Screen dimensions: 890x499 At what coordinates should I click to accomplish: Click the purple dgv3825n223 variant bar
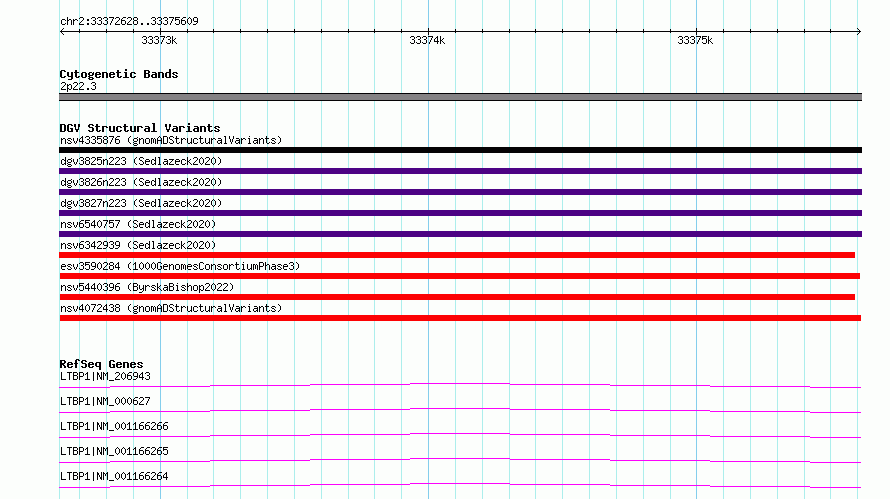(460, 171)
